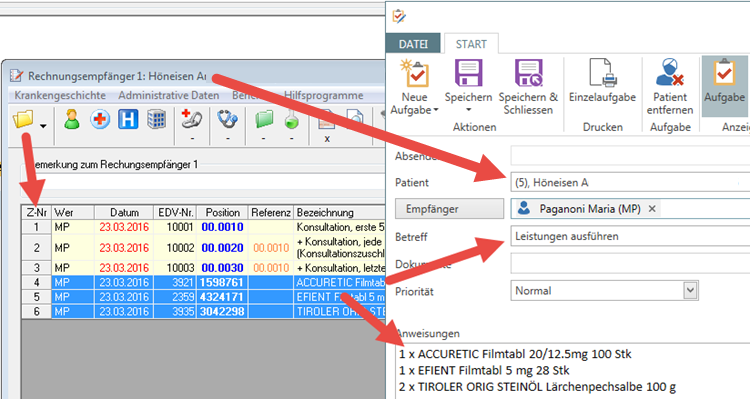Image resolution: width=750 pixels, height=399 pixels.
Task: Open the Krankengeschichte menu
Action: tap(60, 95)
